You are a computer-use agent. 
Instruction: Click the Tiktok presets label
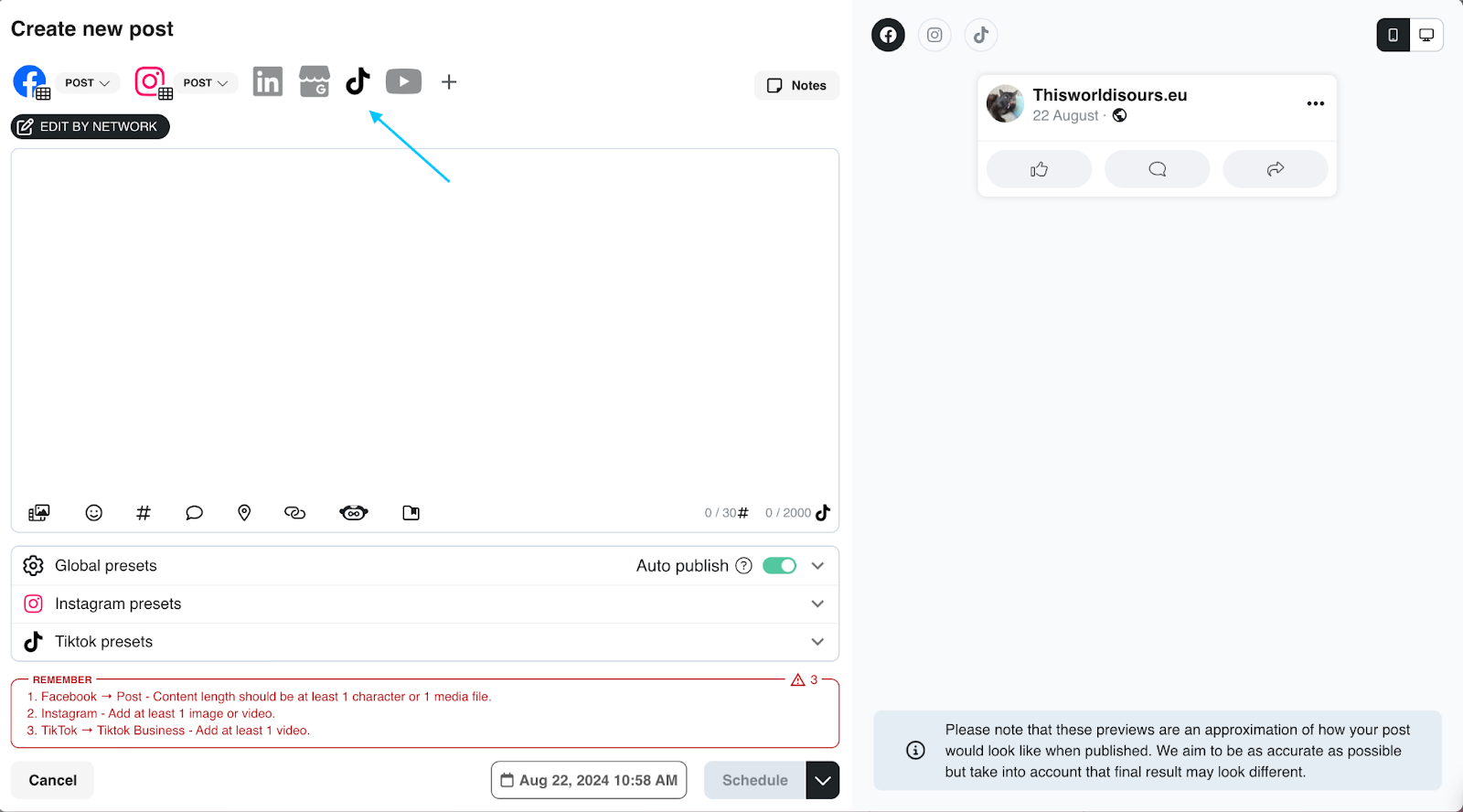coord(104,642)
